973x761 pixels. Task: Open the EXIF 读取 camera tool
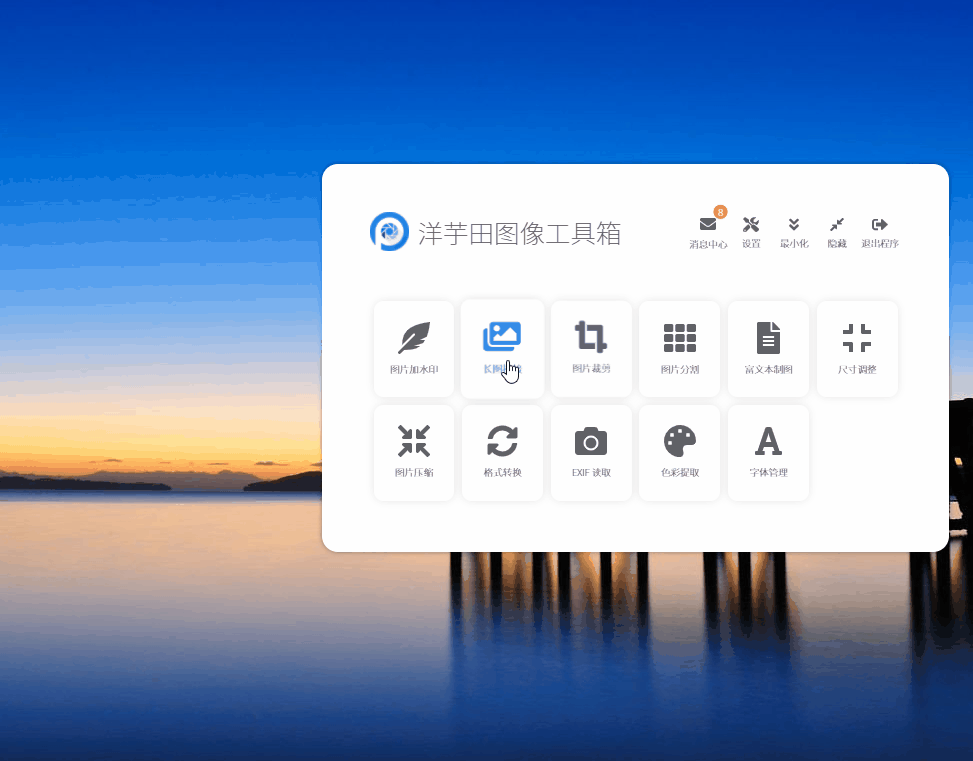(591, 453)
